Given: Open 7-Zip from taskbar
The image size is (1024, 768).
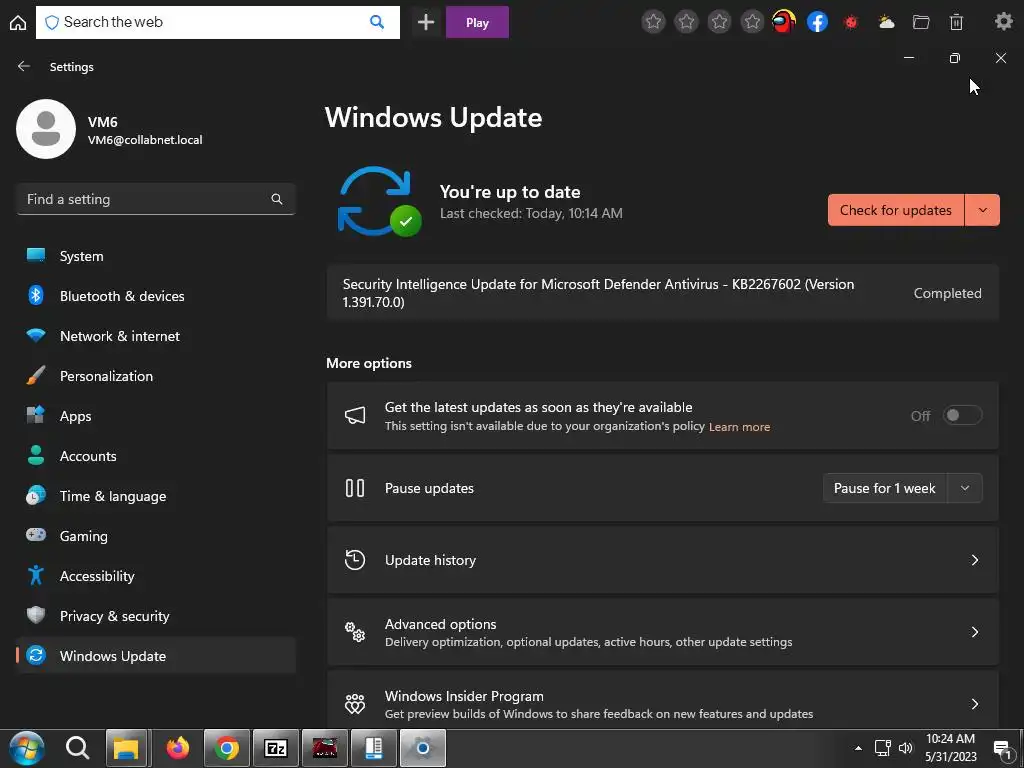Looking at the screenshot, I should [x=276, y=748].
